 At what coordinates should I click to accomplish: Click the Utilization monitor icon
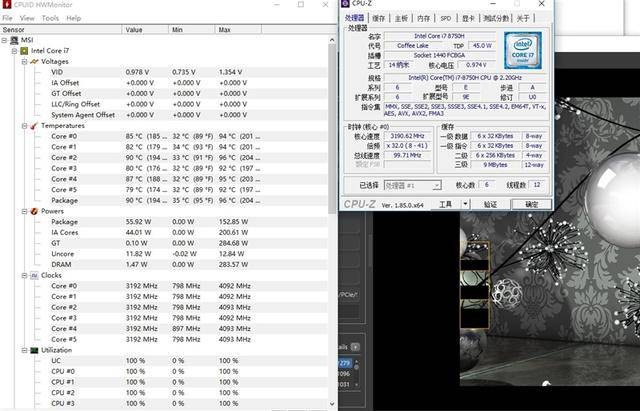pyautogui.click(x=34, y=350)
